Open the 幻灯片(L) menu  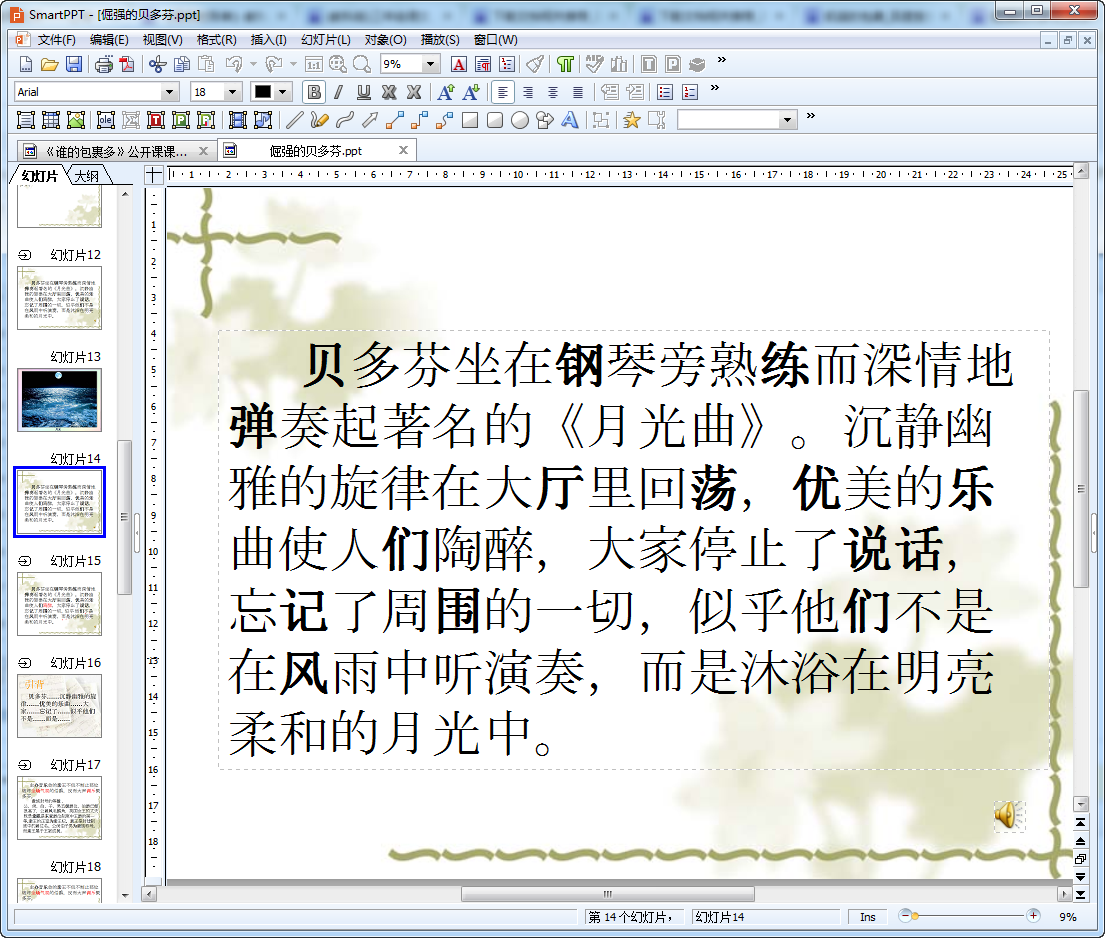(326, 40)
